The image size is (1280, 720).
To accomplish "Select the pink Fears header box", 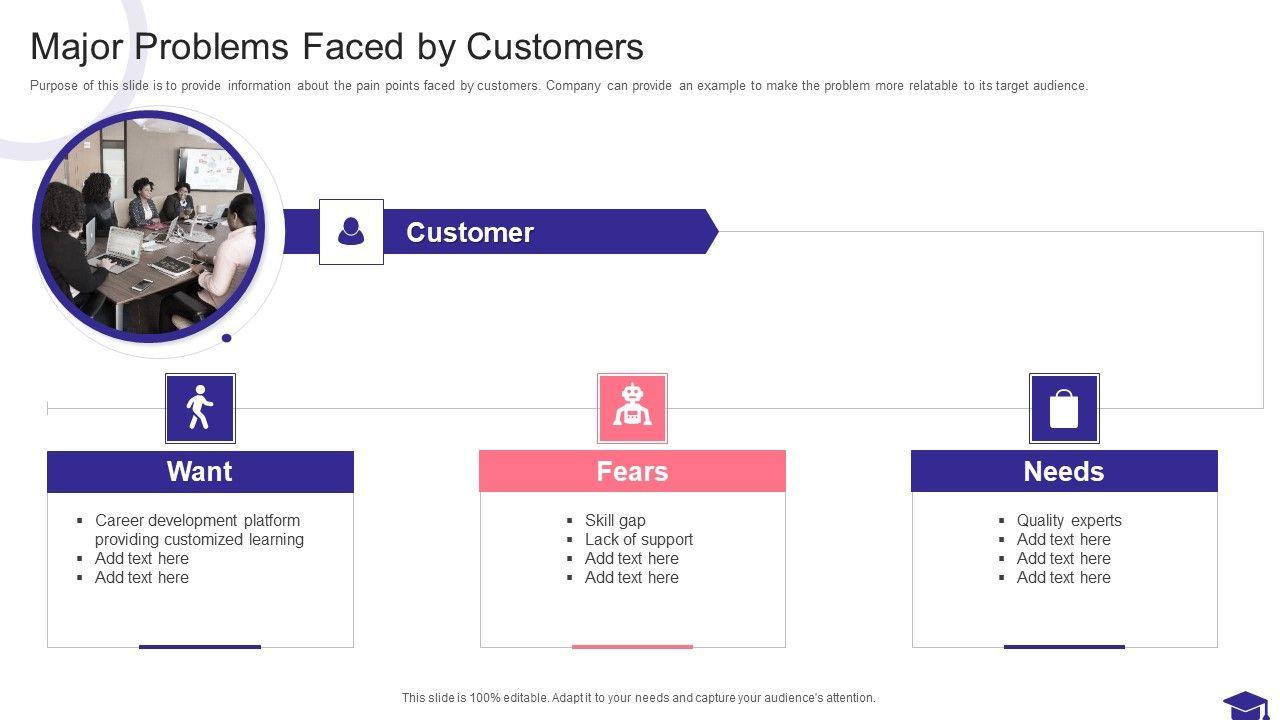I will 632,471.
